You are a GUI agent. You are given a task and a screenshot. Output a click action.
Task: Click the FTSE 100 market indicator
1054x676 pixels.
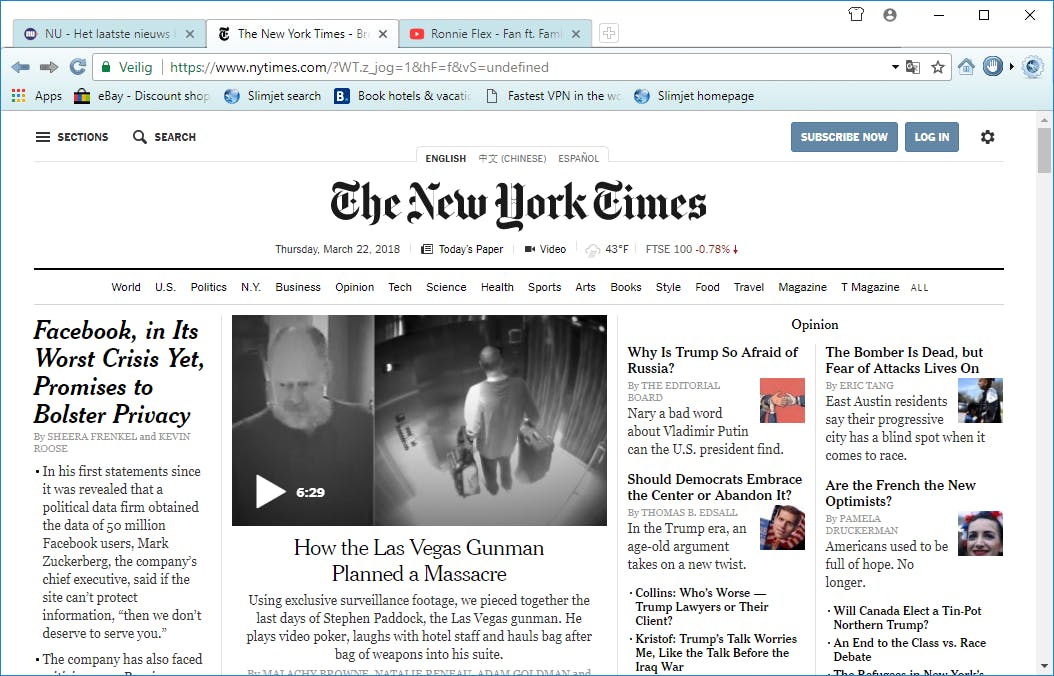point(692,249)
